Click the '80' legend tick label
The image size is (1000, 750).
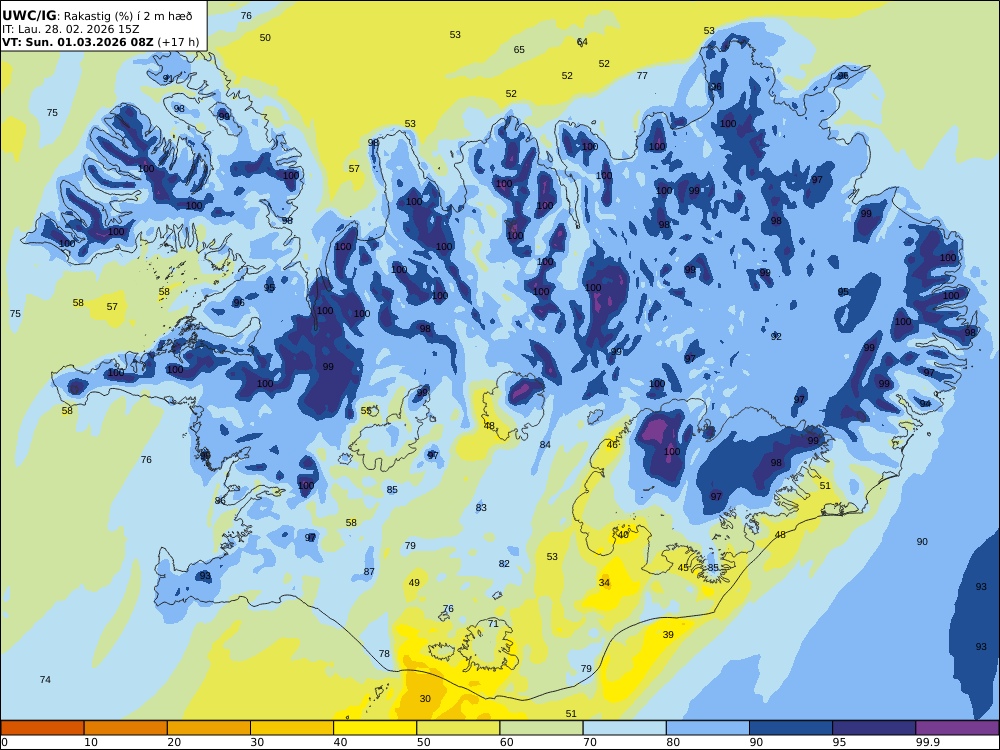point(673,742)
